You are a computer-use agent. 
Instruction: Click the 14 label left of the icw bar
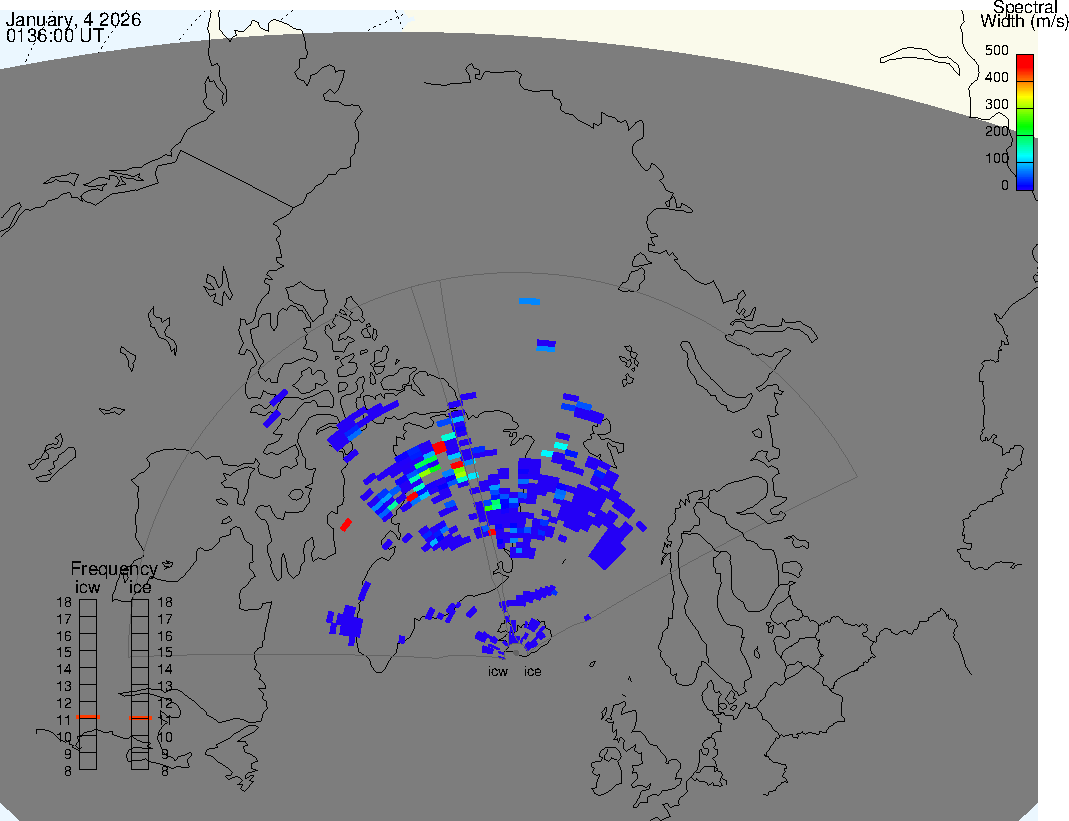(64, 670)
